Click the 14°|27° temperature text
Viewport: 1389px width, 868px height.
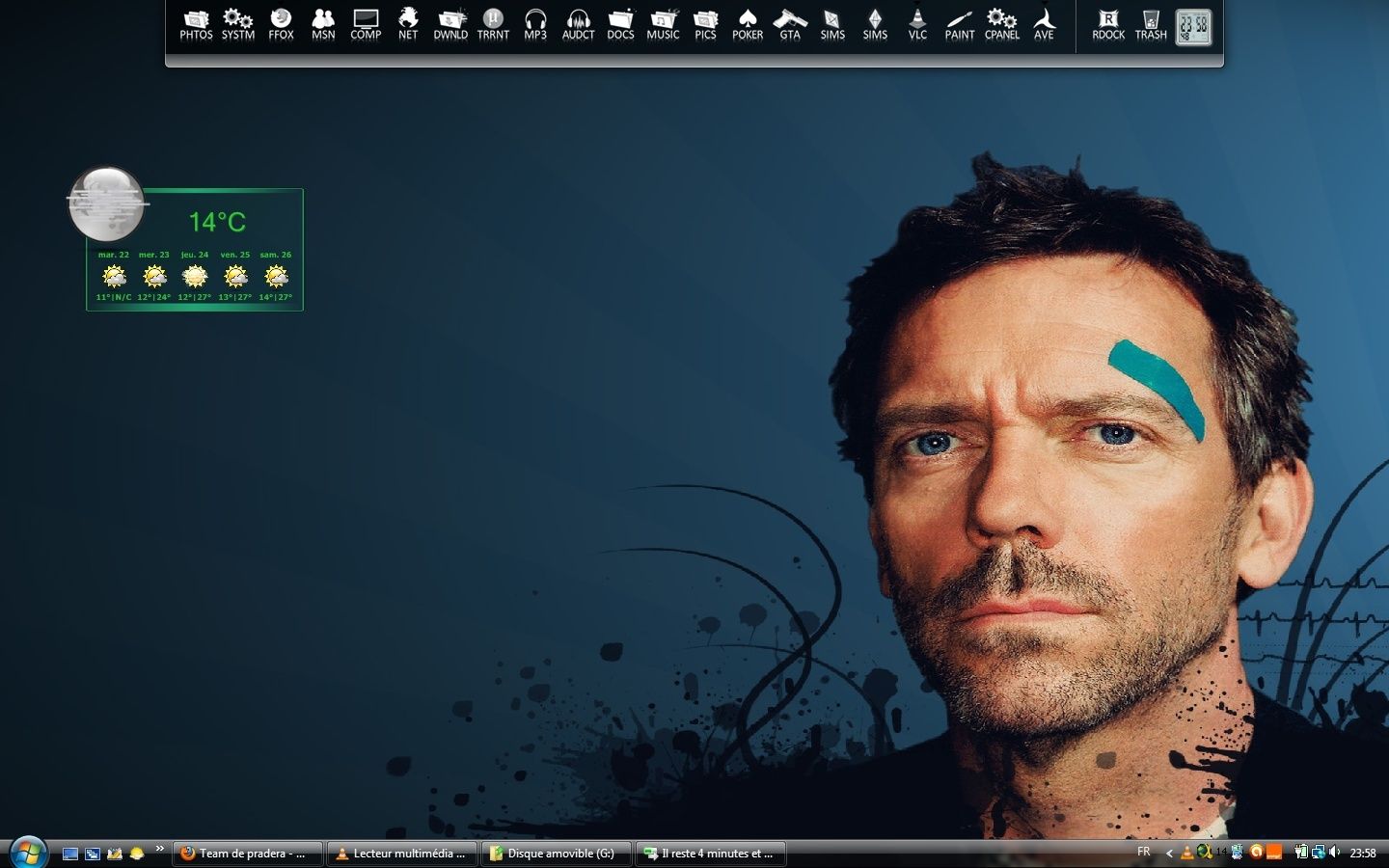click(276, 297)
